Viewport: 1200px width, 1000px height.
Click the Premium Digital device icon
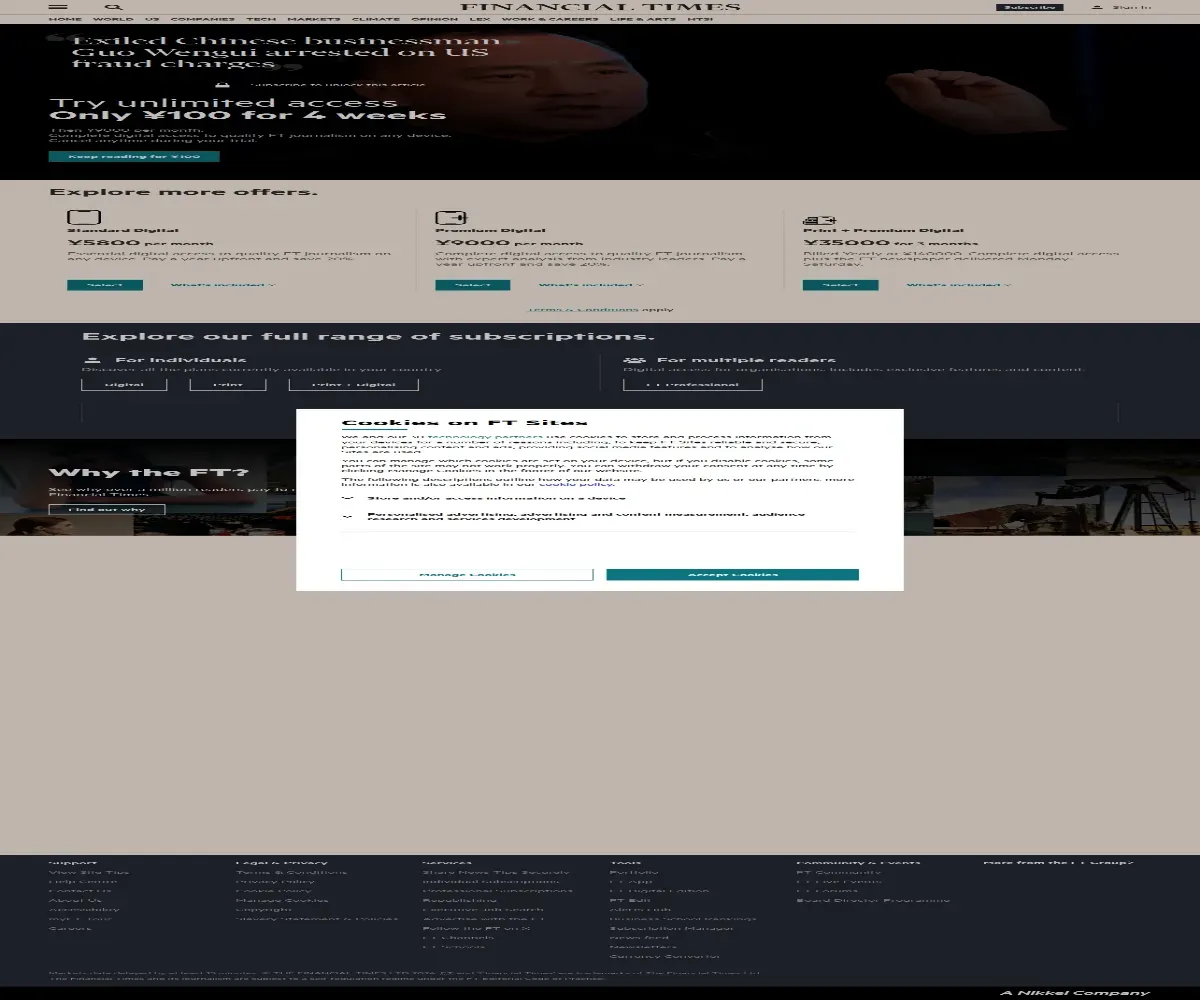coord(452,217)
